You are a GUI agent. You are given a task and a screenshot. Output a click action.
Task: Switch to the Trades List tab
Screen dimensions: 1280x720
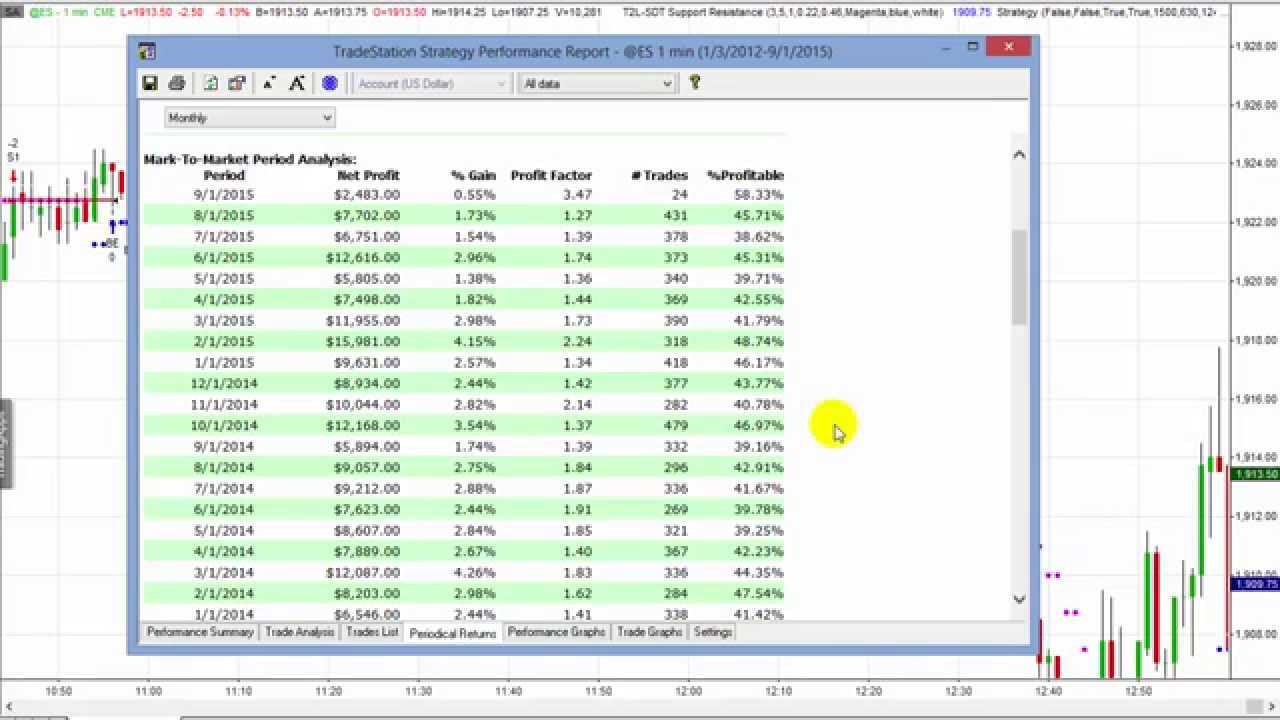tap(372, 632)
